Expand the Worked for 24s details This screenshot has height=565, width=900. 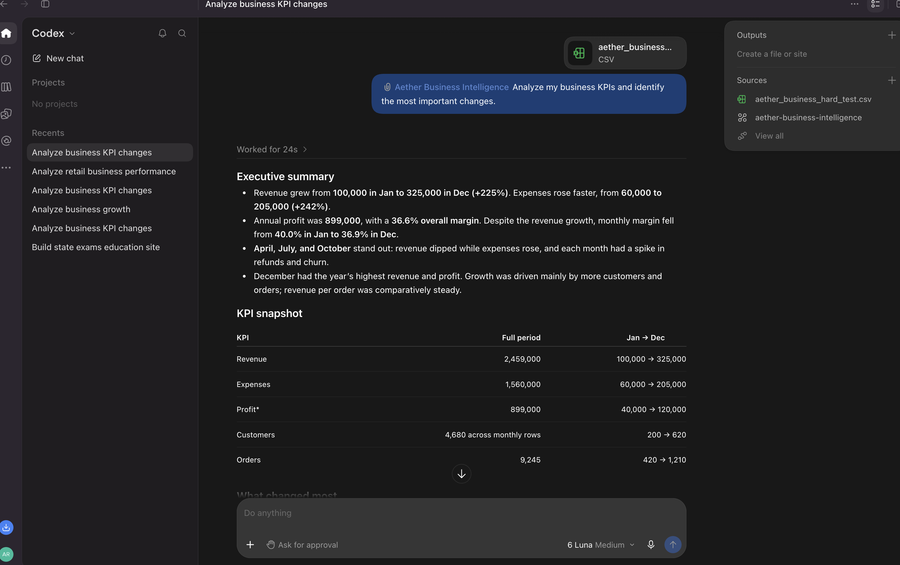pyautogui.click(x=272, y=149)
